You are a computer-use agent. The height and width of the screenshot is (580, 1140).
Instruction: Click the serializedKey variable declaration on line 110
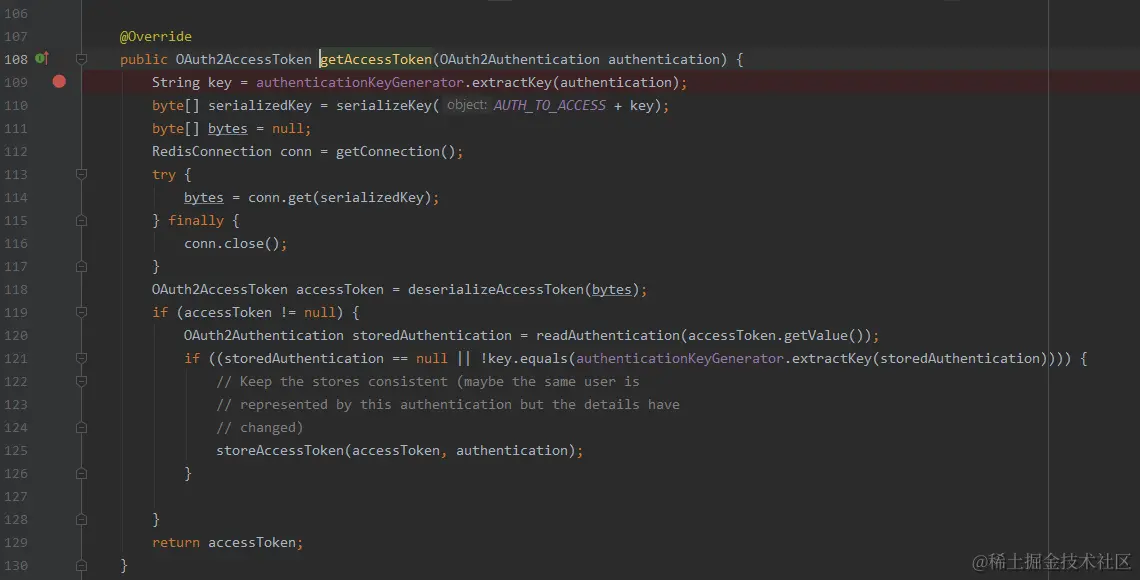pos(260,105)
